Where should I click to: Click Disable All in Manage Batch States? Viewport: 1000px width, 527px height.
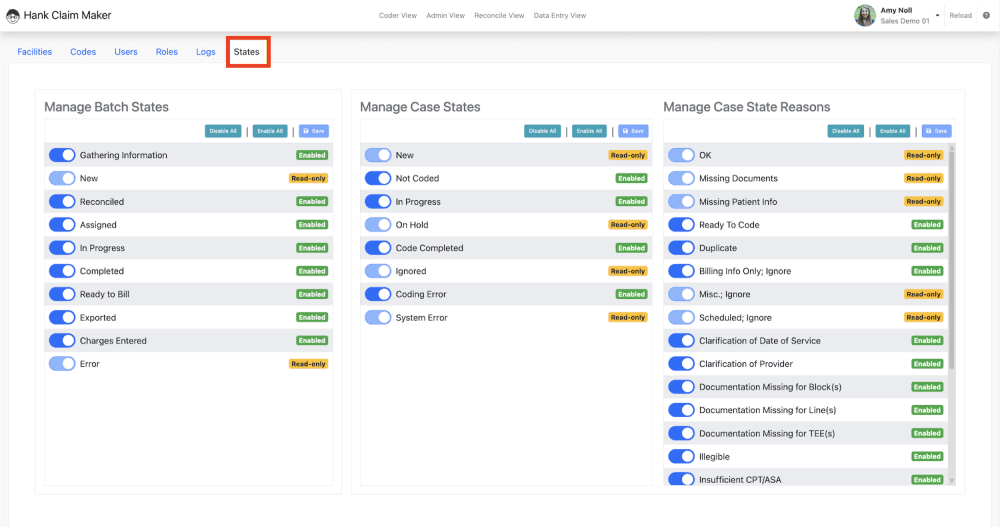223,131
